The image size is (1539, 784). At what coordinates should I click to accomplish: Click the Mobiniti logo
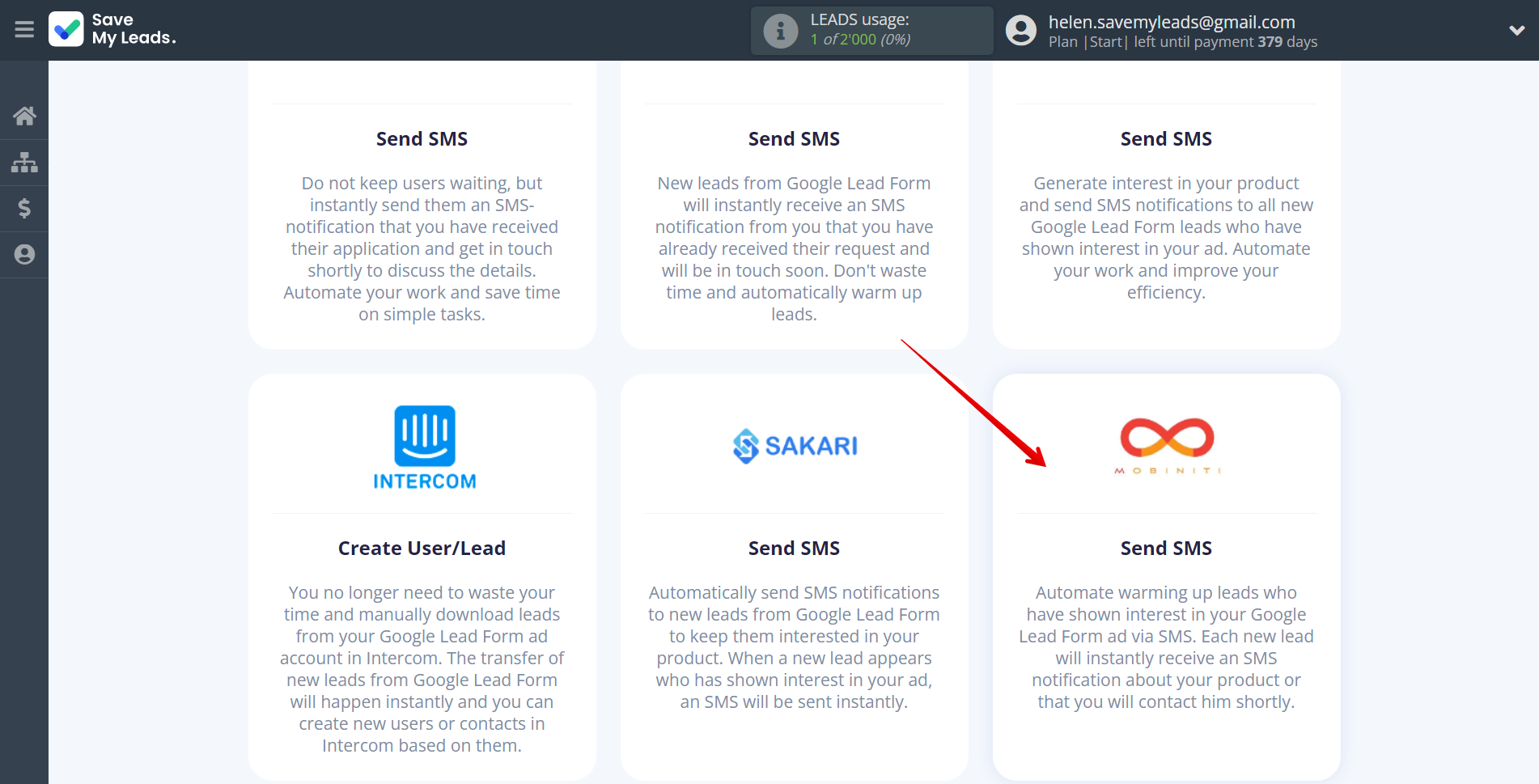(1167, 447)
